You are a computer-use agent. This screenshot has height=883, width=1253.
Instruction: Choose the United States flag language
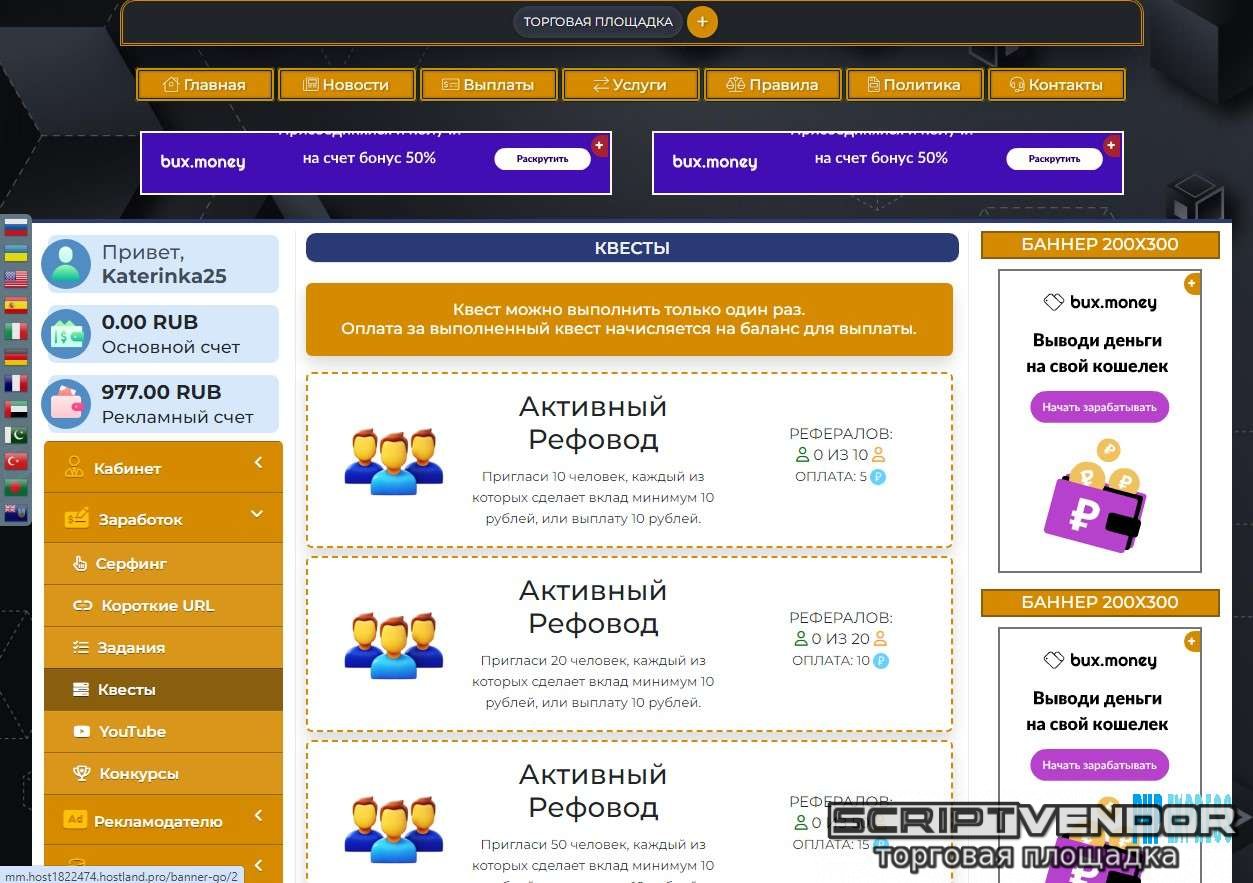16,279
